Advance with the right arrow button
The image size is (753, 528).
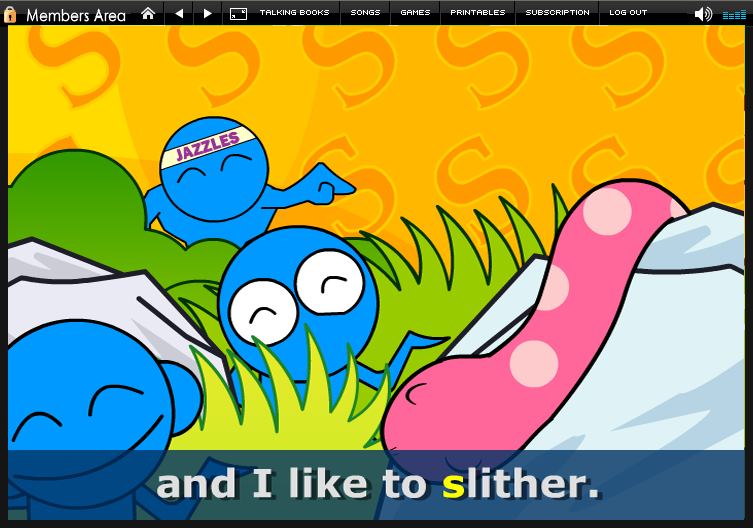pos(207,13)
